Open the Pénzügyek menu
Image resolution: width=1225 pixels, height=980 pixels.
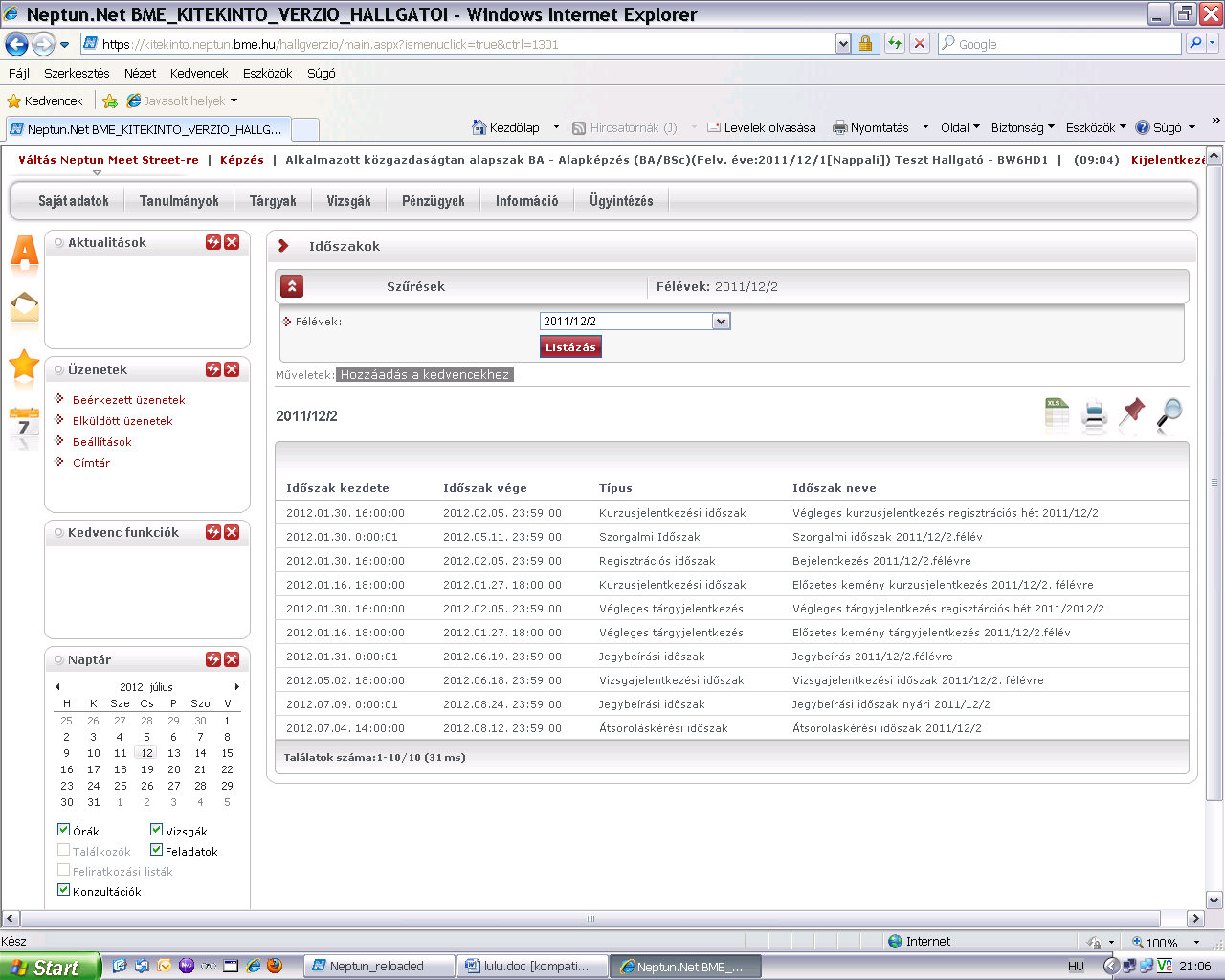pos(433,201)
